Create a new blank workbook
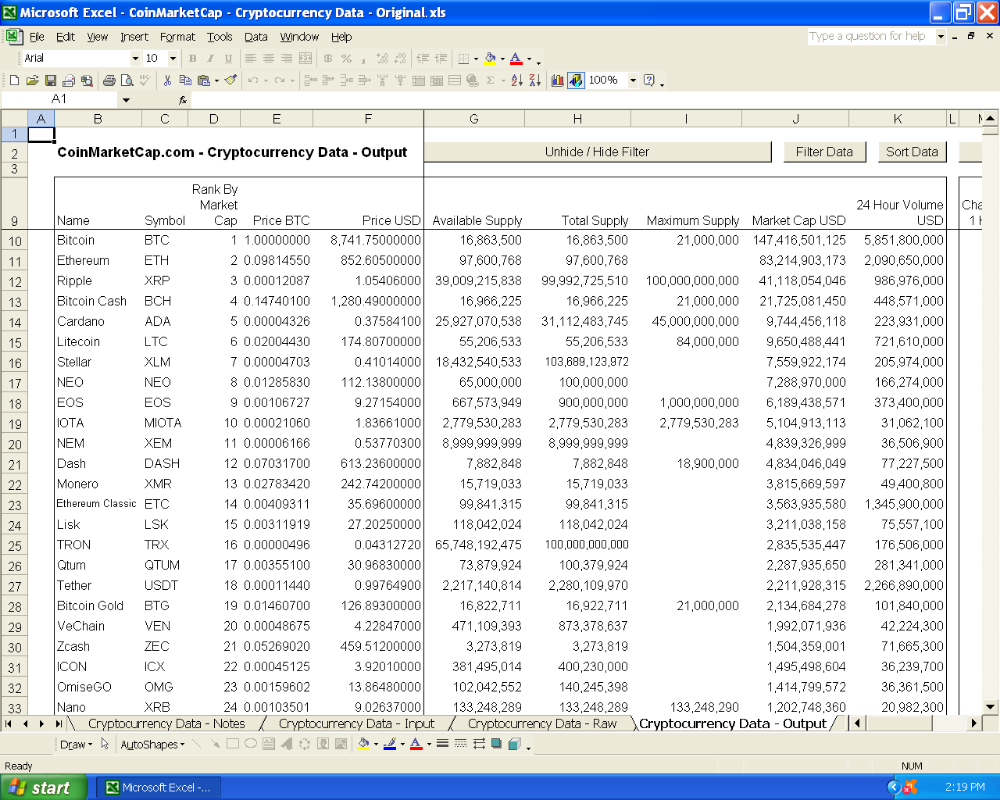1000x800 pixels. [14, 80]
